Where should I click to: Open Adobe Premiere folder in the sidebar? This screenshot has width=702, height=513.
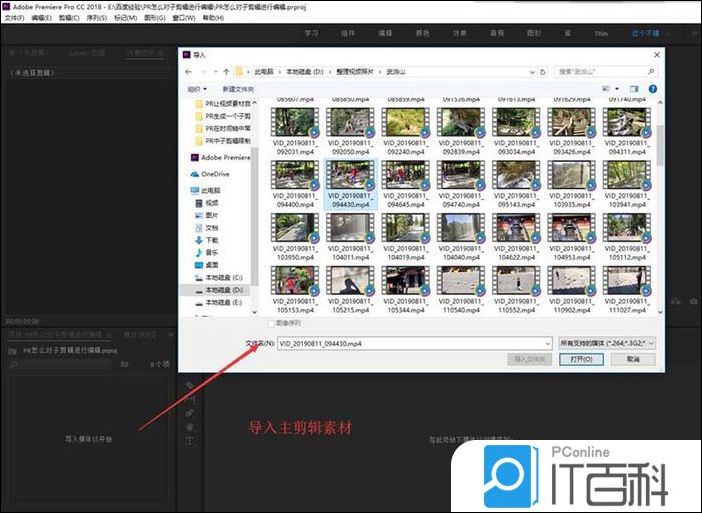point(224,157)
